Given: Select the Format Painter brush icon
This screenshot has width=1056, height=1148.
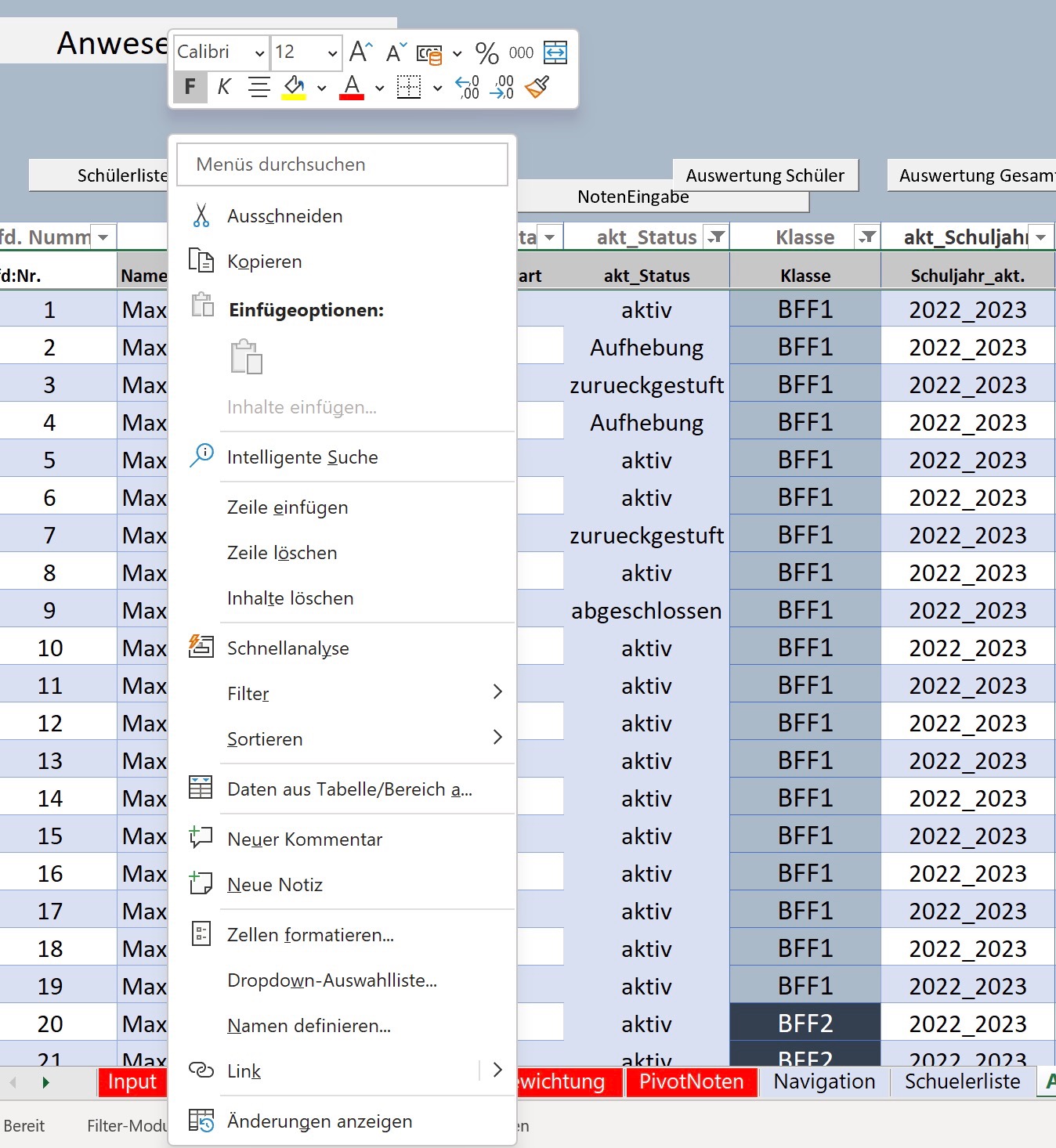Looking at the screenshot, I should point(539,87).
